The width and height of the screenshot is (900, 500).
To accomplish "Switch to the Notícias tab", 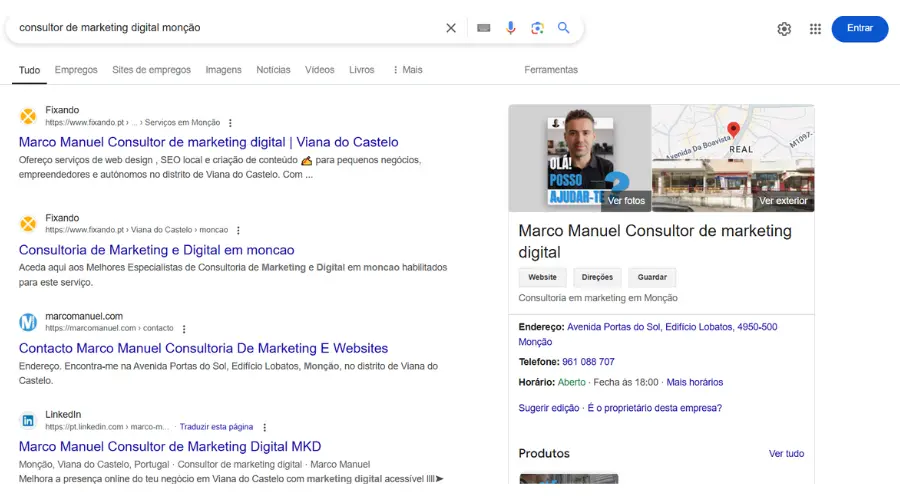I will click(273, 69).
